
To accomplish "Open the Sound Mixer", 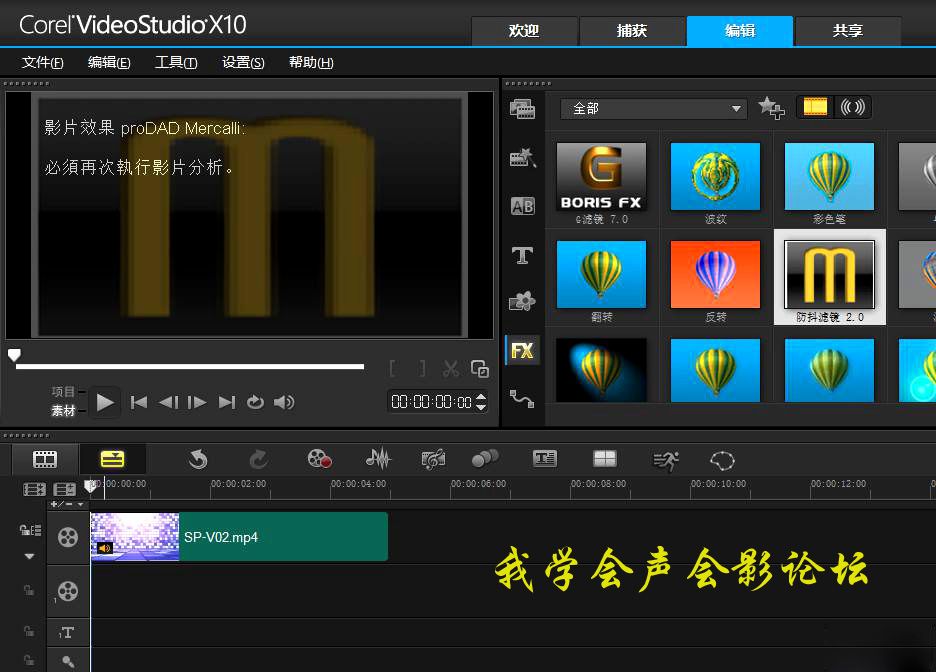I will point(378,459).
